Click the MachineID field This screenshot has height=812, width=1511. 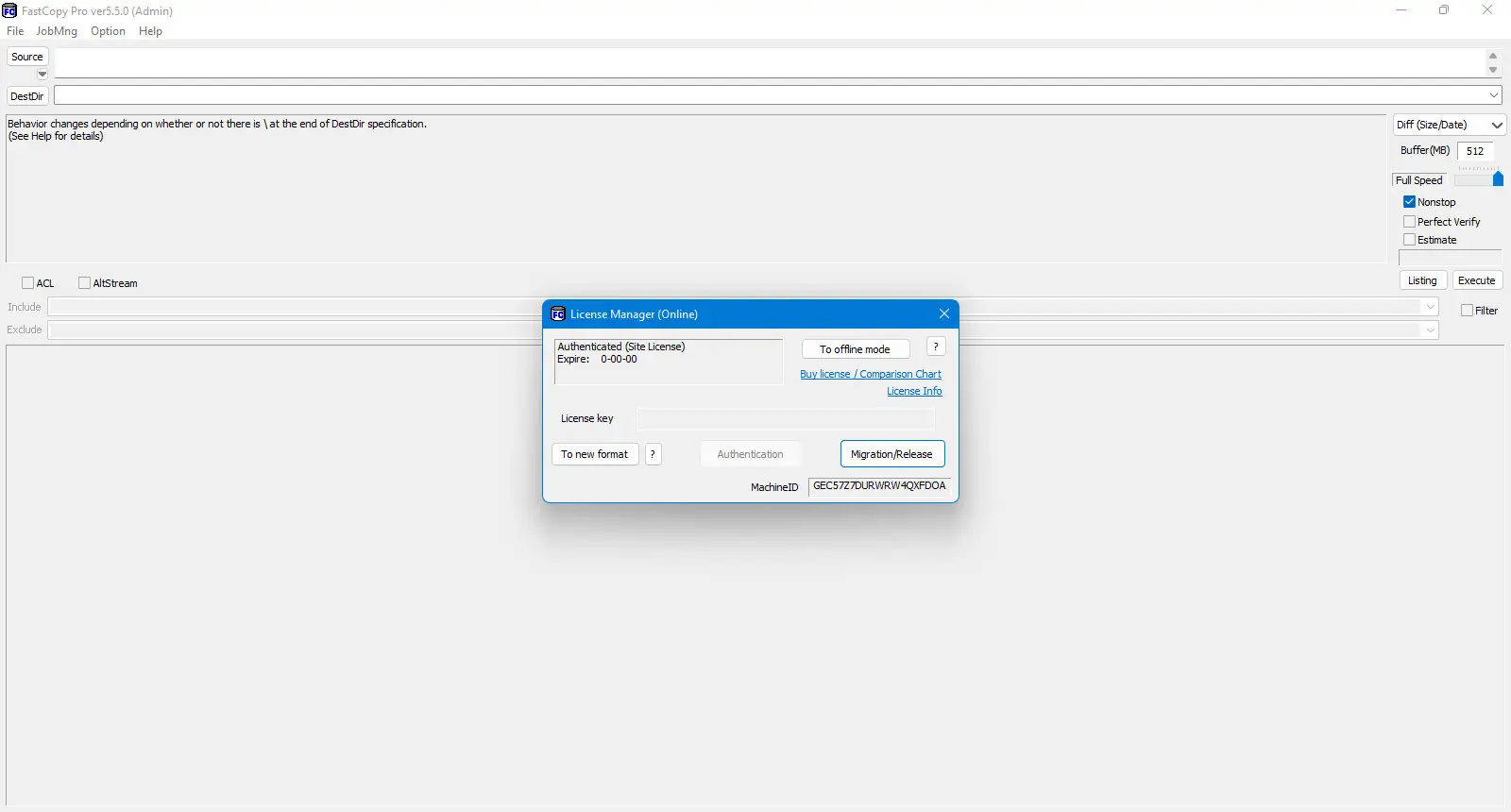[x=879, y=486]
